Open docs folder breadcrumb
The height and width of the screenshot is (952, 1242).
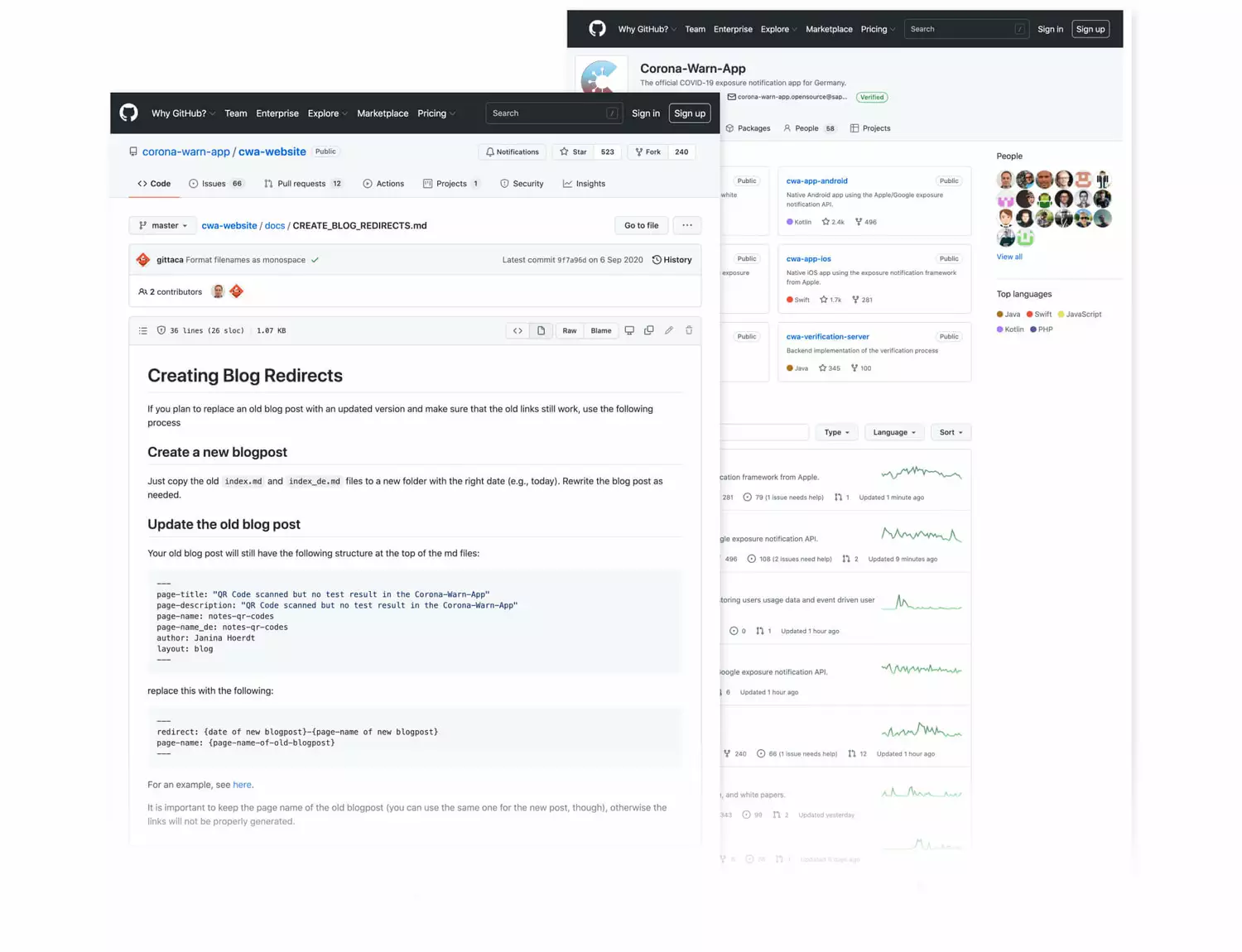tap(275, 225)
